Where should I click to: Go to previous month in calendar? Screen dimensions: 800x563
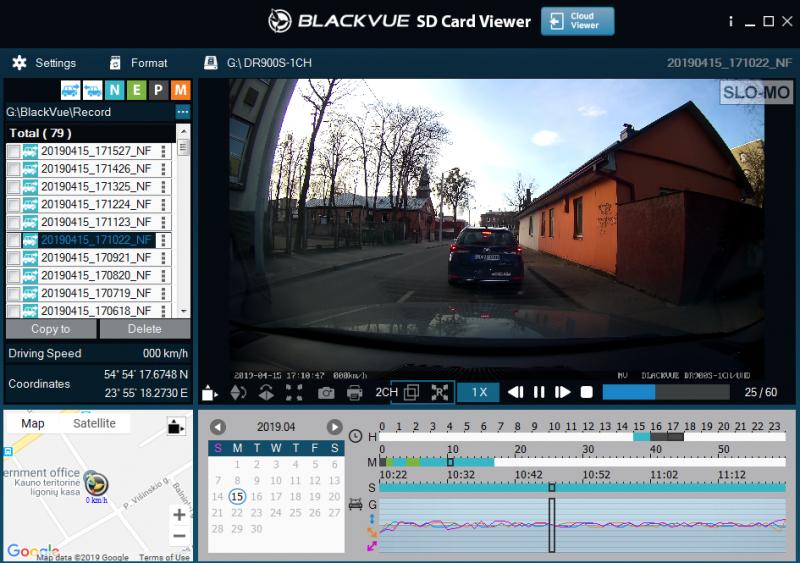pyautogui.click(x=218, y=427)
